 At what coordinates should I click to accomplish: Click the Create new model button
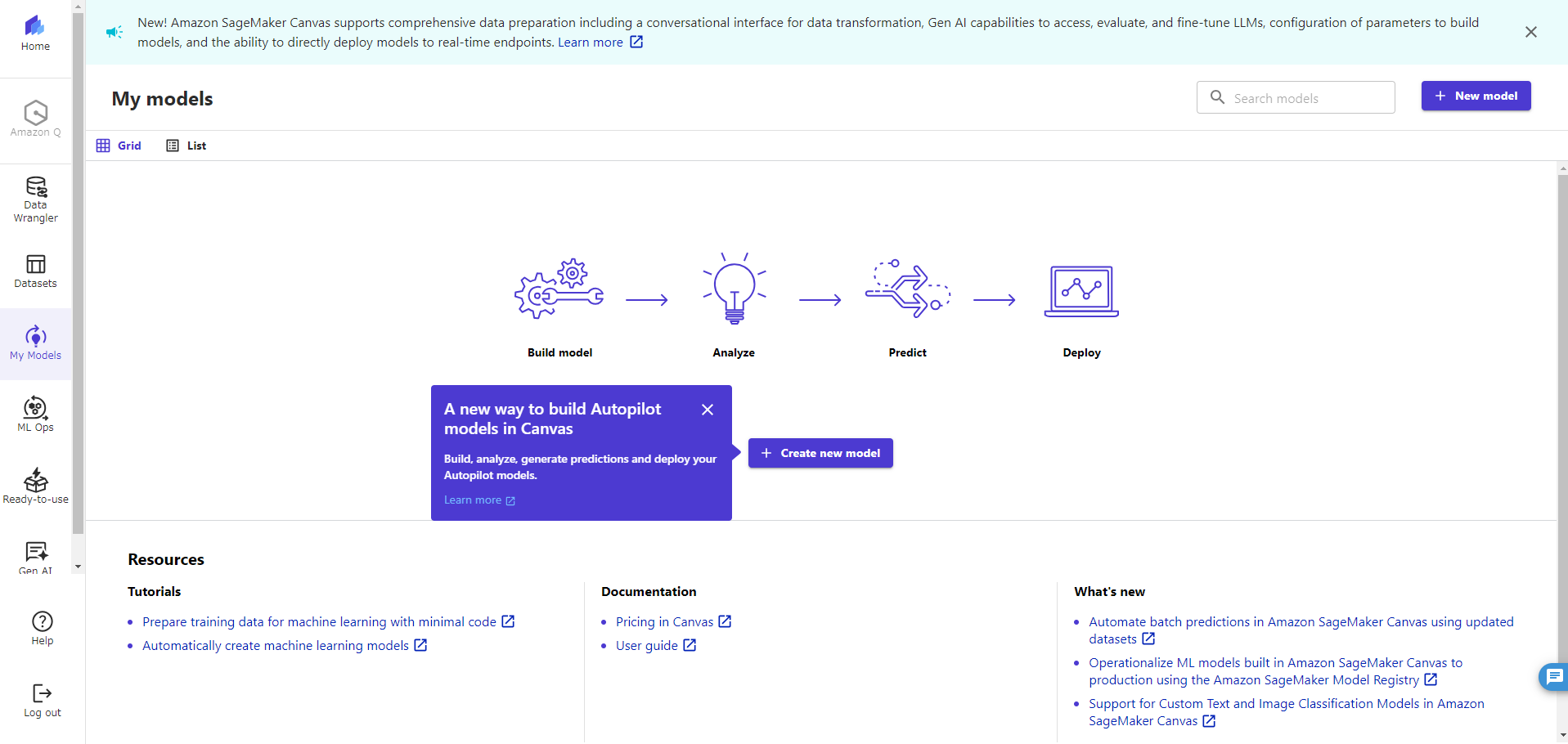pos(820,453)
